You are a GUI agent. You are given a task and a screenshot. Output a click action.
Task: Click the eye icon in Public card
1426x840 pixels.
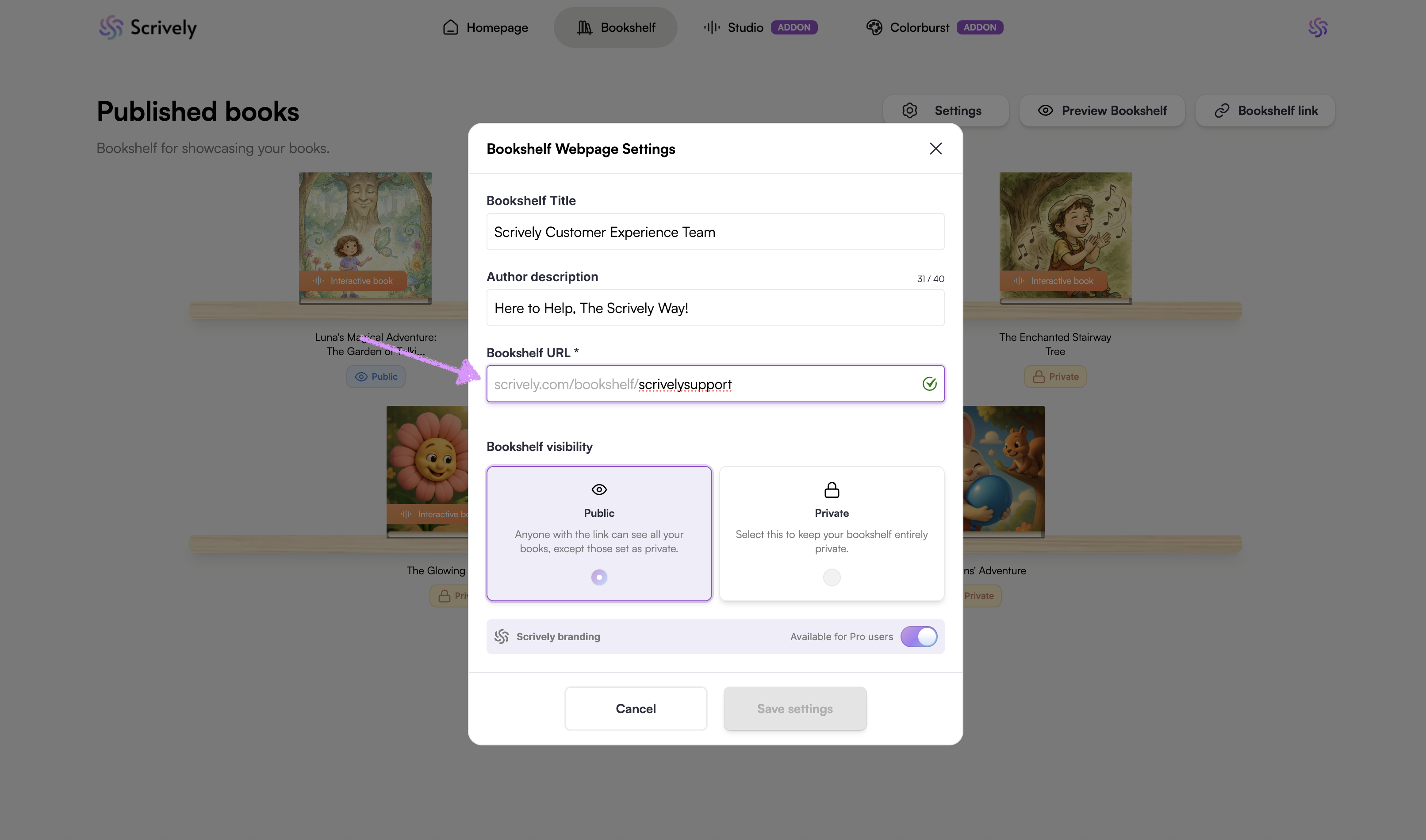[x=598, y=489]
